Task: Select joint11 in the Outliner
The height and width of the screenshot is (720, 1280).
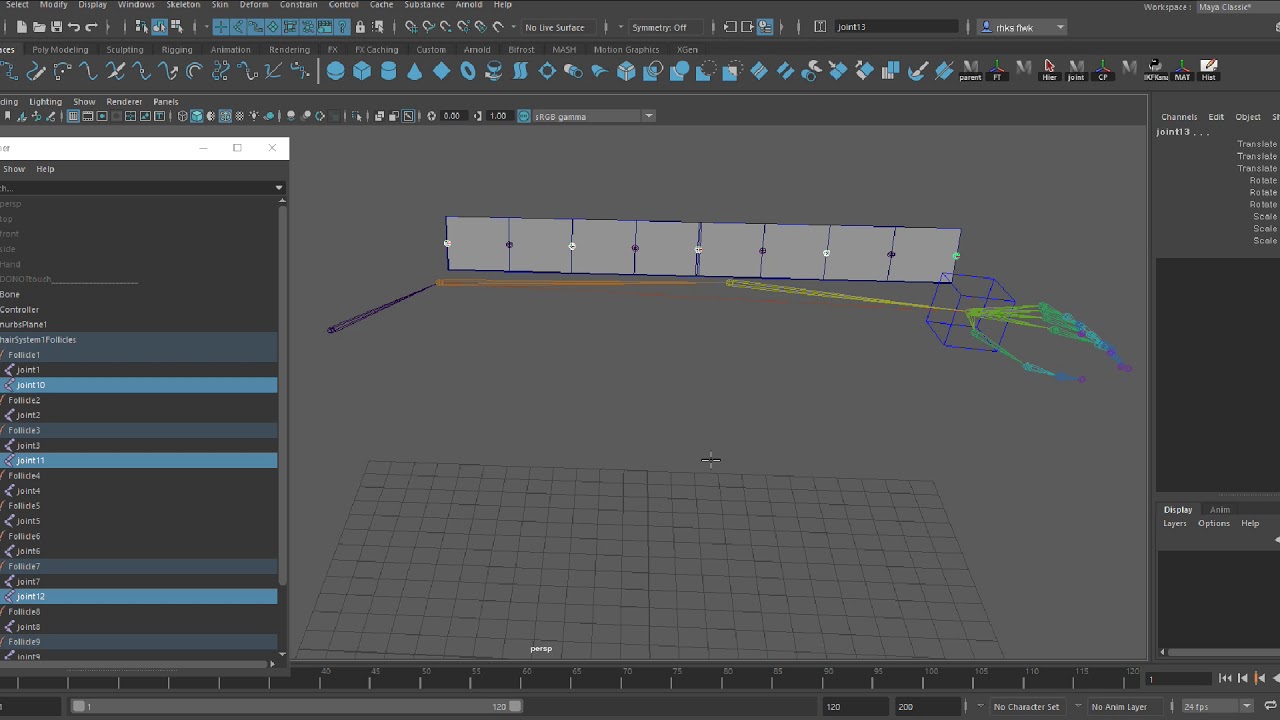Action: click(139, 460)
